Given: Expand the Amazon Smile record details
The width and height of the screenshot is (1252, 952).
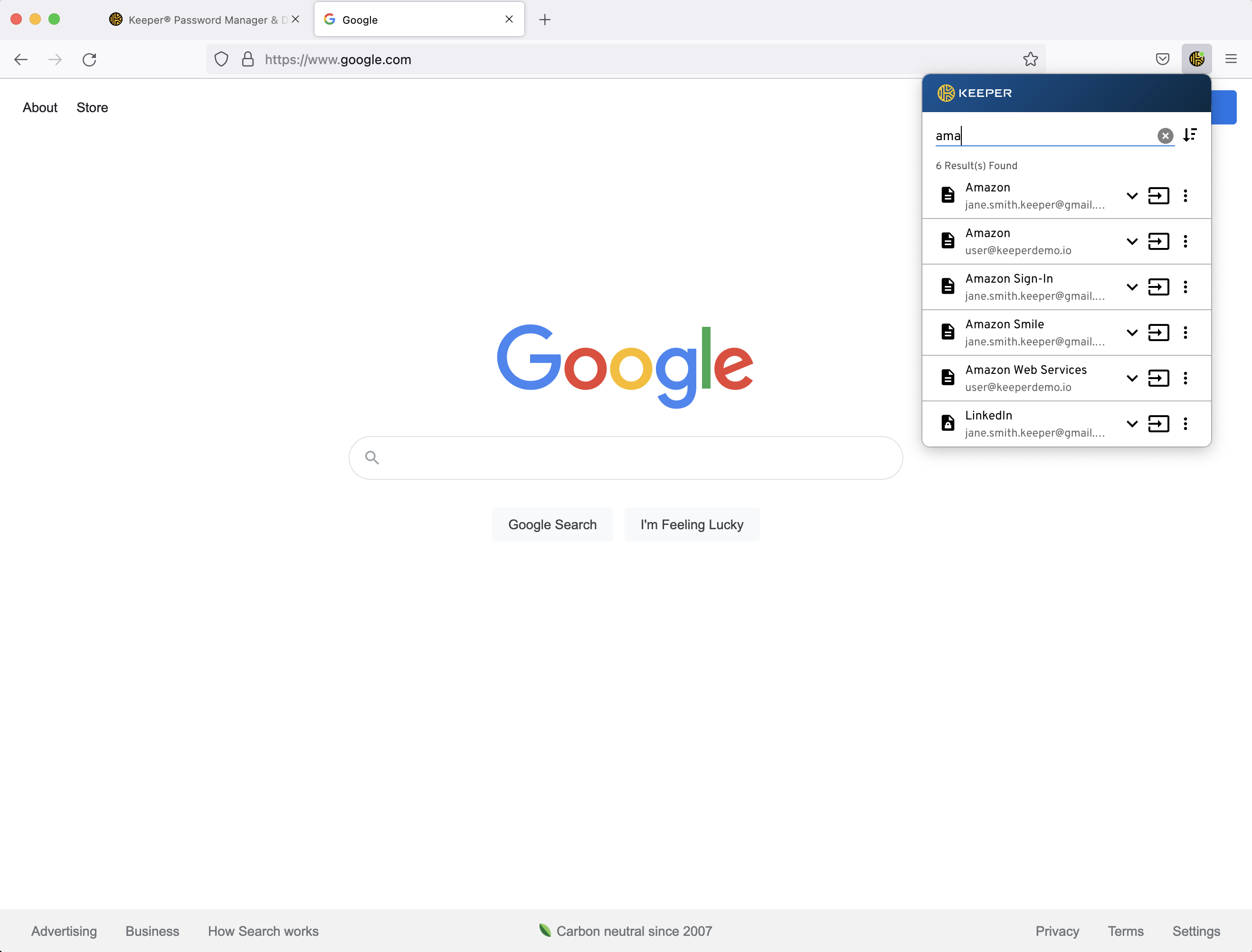Looking at the screenshot, I should [1132, 333].
